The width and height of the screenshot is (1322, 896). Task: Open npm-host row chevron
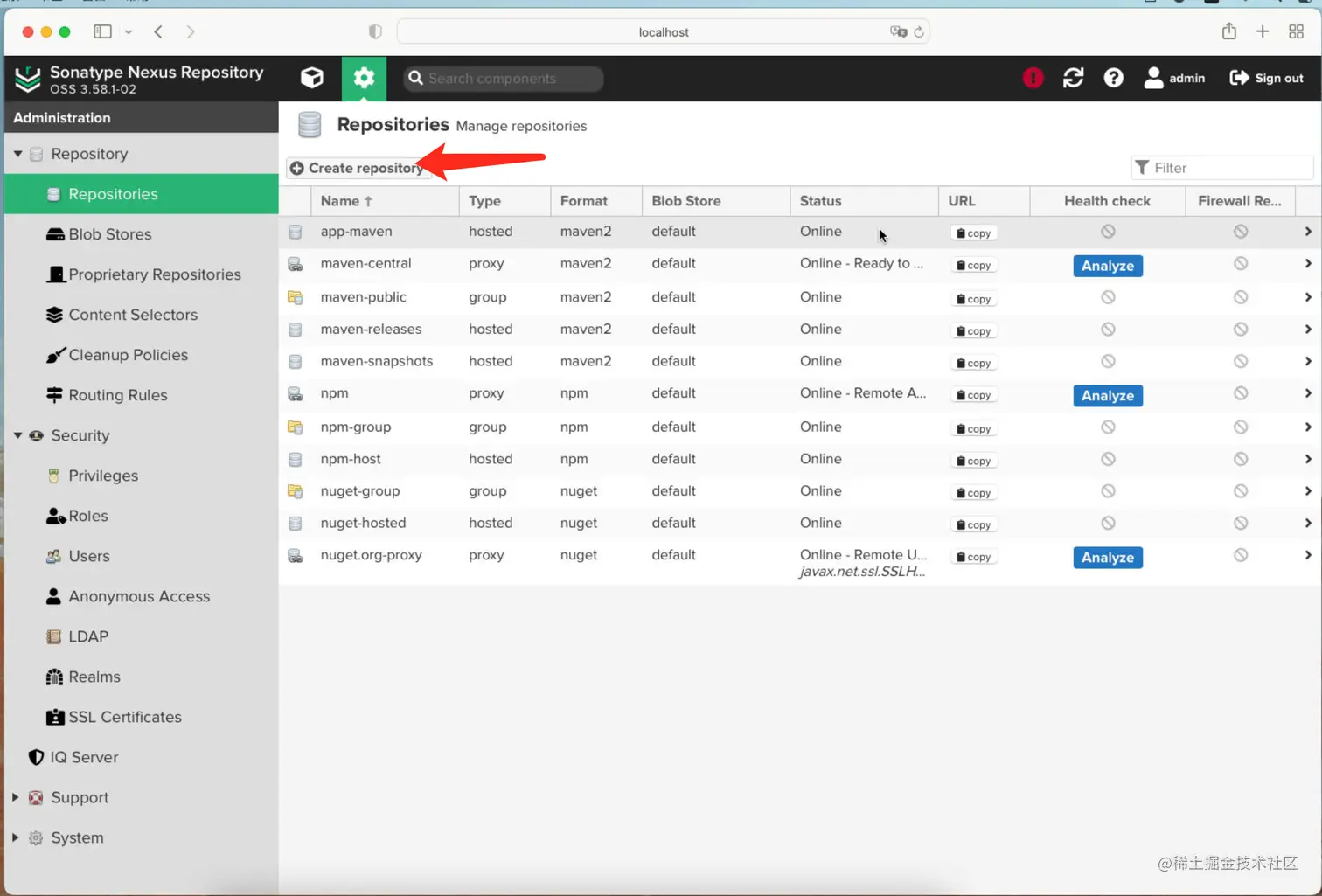click(1308, 459)
